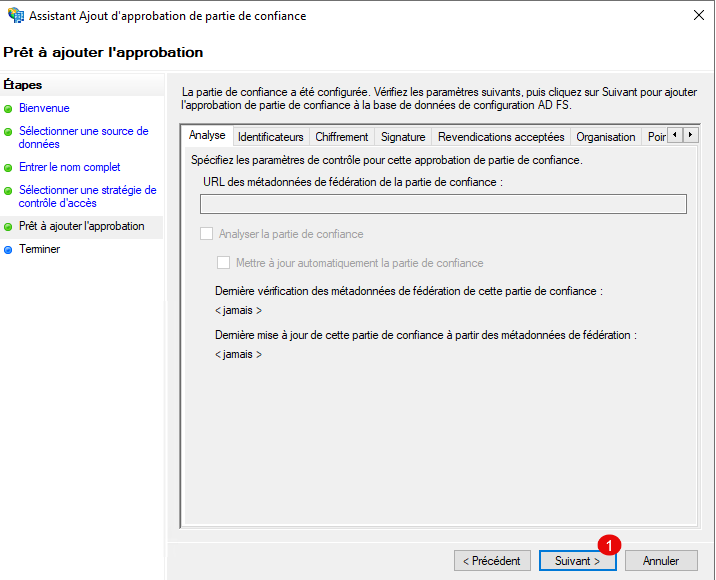Show the Revendications acceptées tab
716x580 pixels.
500,137
